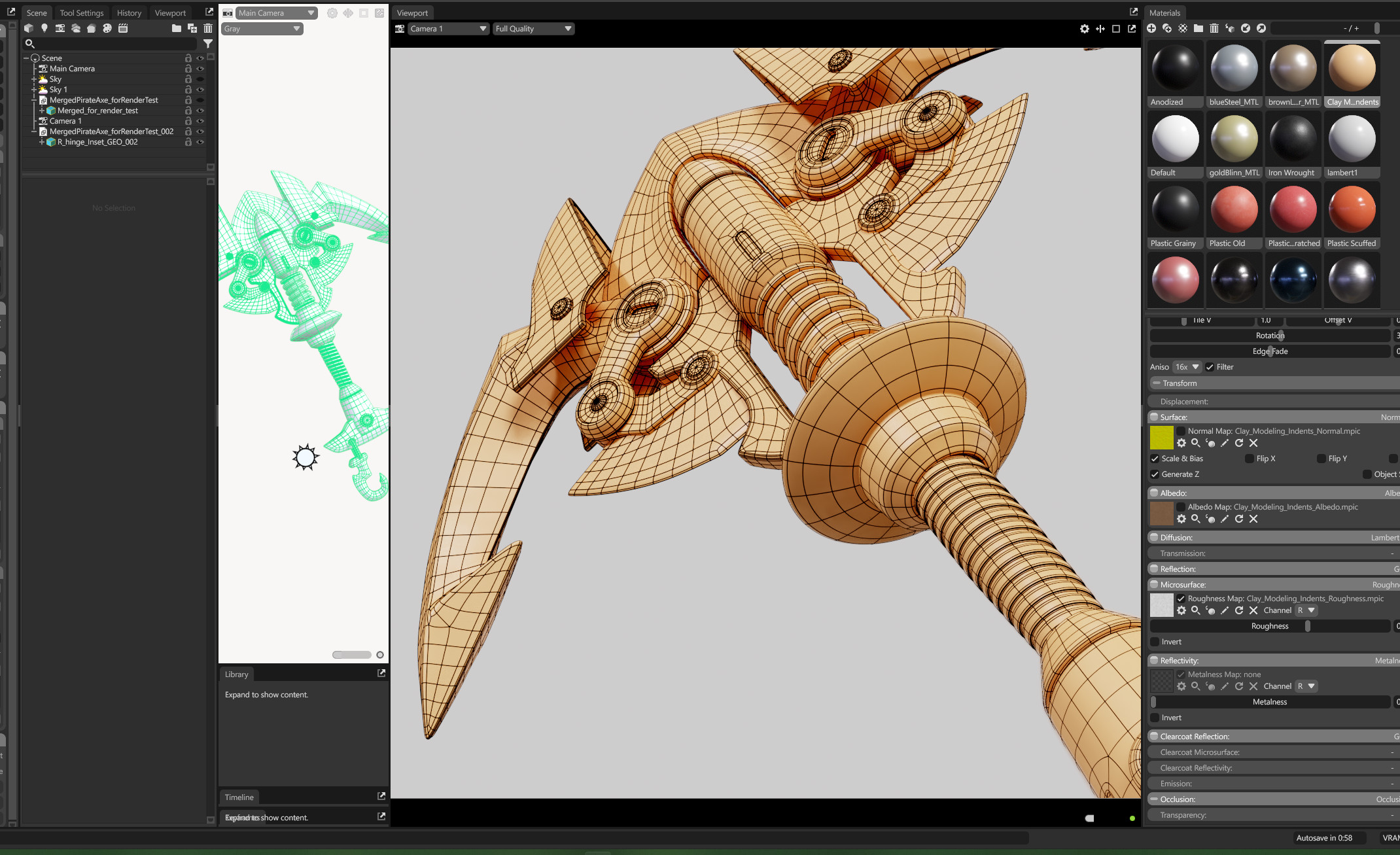Create a new material with the plus icon

[1151, 28]
